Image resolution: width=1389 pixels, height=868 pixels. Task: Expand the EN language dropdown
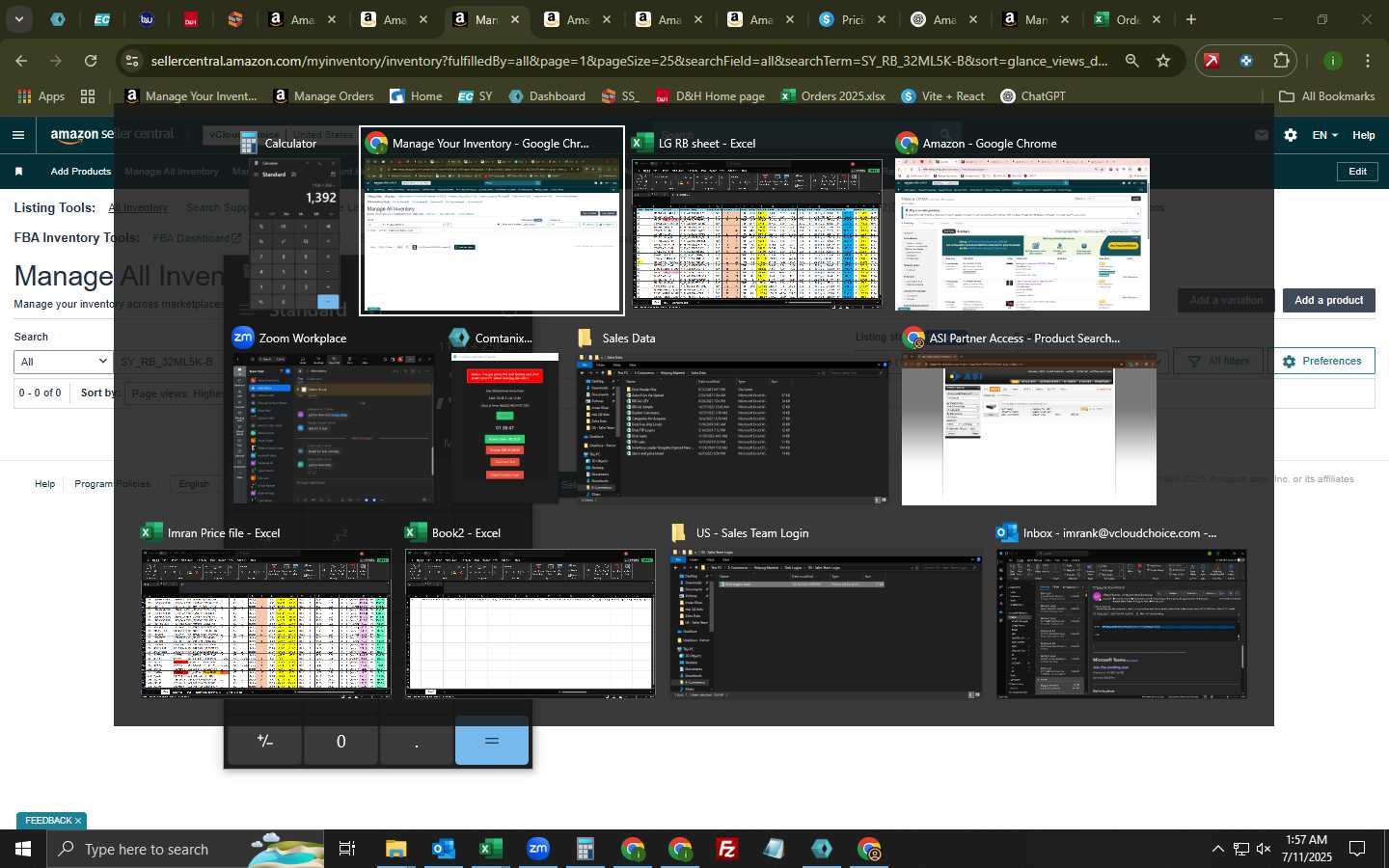(1324, 135)
